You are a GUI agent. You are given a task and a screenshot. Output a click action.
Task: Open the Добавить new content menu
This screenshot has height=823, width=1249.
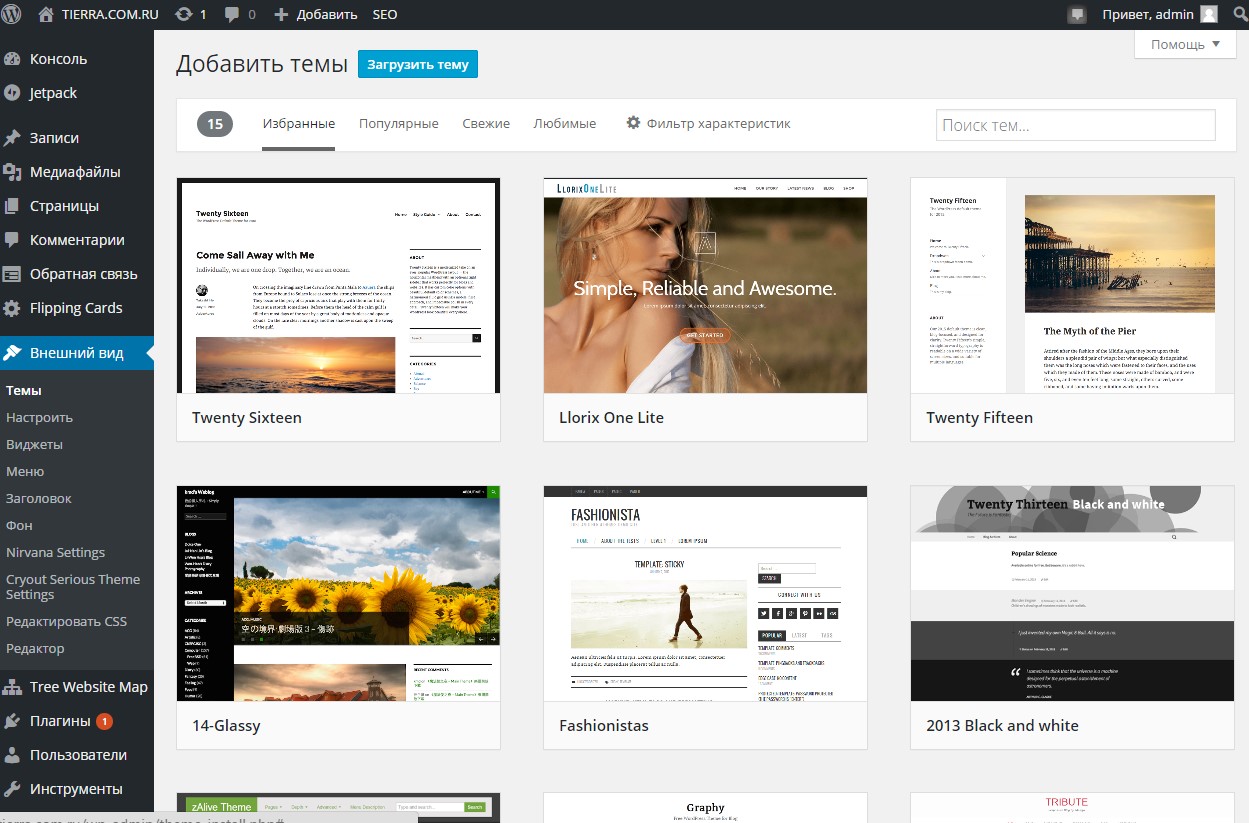[x=314, y=15]
